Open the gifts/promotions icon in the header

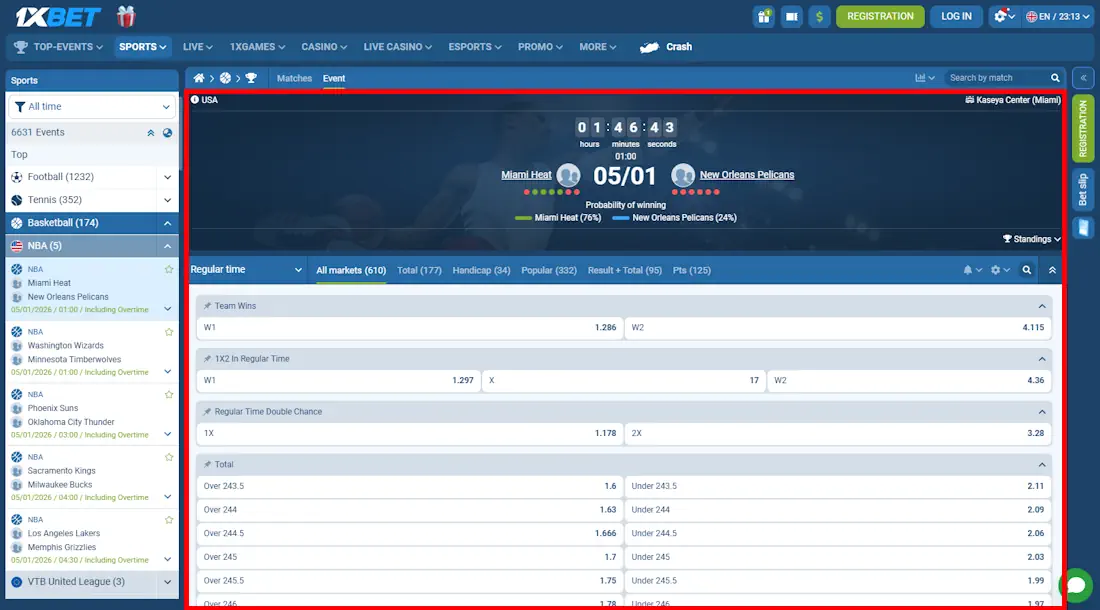(x=763, y=17)
